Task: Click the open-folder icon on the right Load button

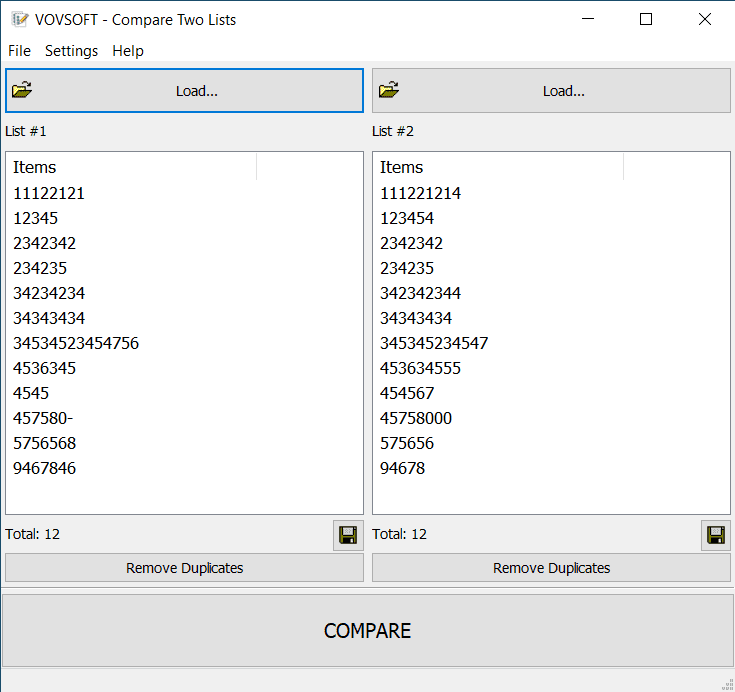Action: click(x=389, y=90)
